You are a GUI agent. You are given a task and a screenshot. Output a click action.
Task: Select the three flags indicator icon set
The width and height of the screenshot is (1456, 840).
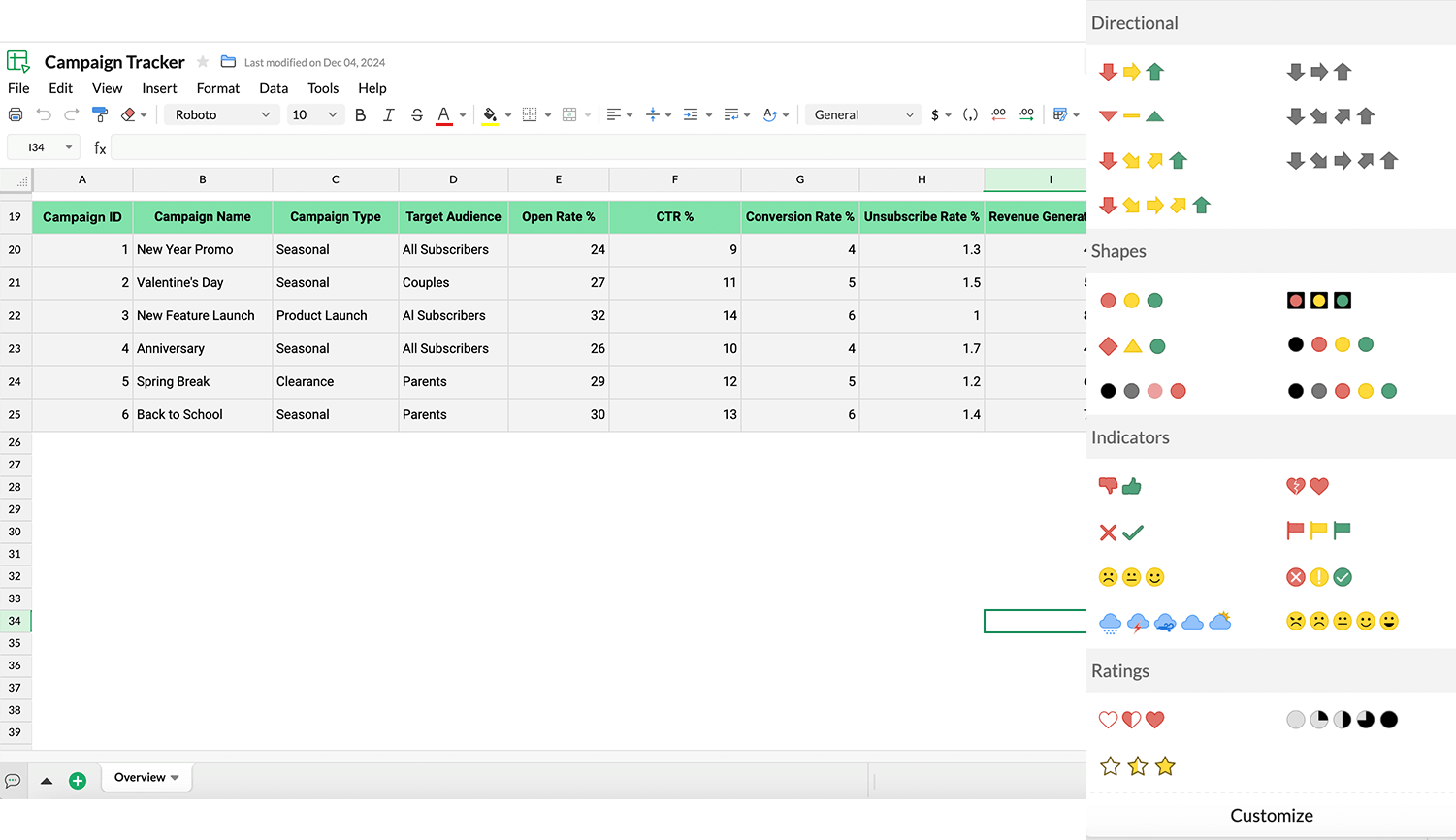tap(1317, 532)
